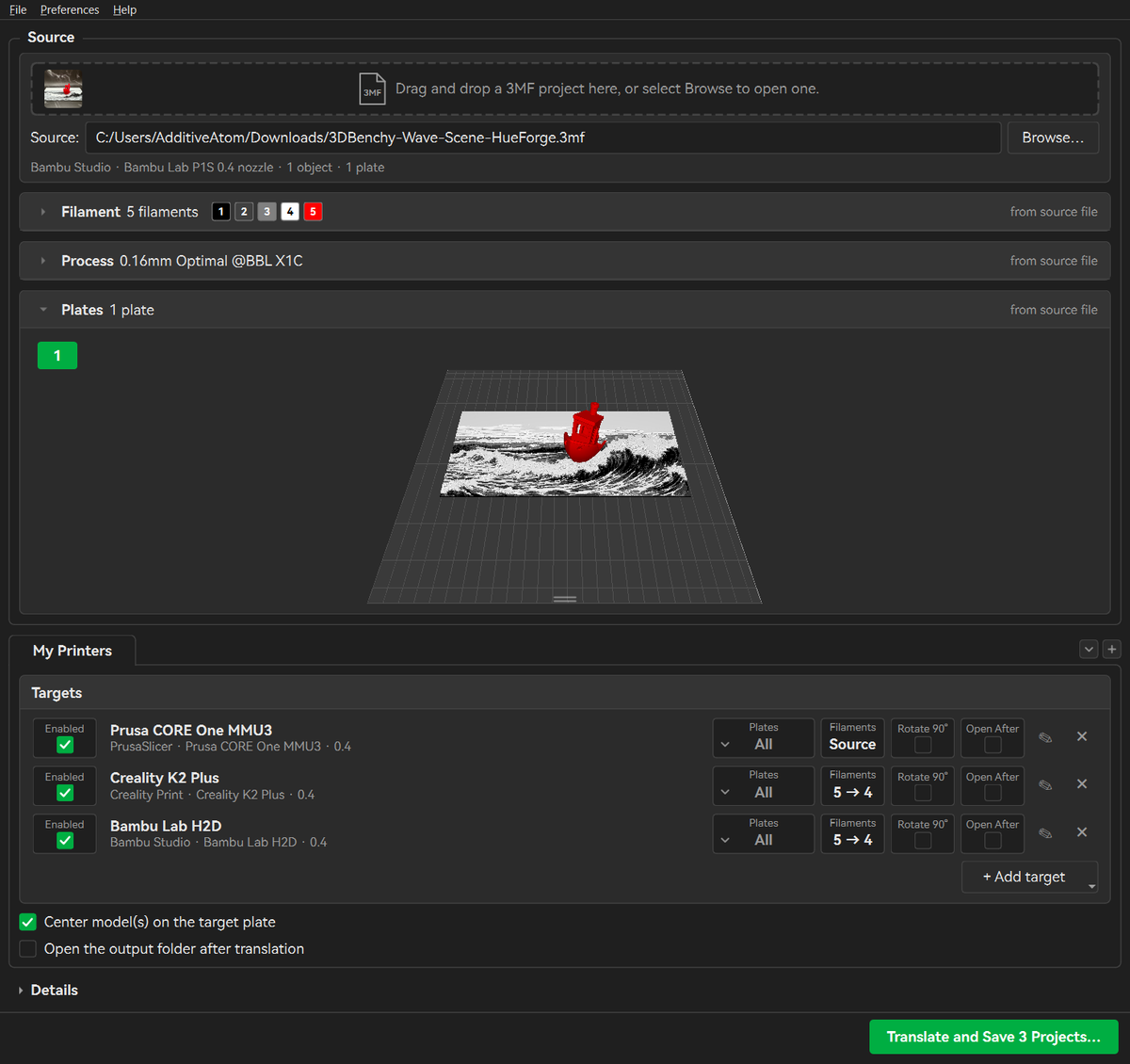This screenshot has width=1130, height=1064.
Task: Uncheck Center model(s) on the target plate
Action: (28, 922)
